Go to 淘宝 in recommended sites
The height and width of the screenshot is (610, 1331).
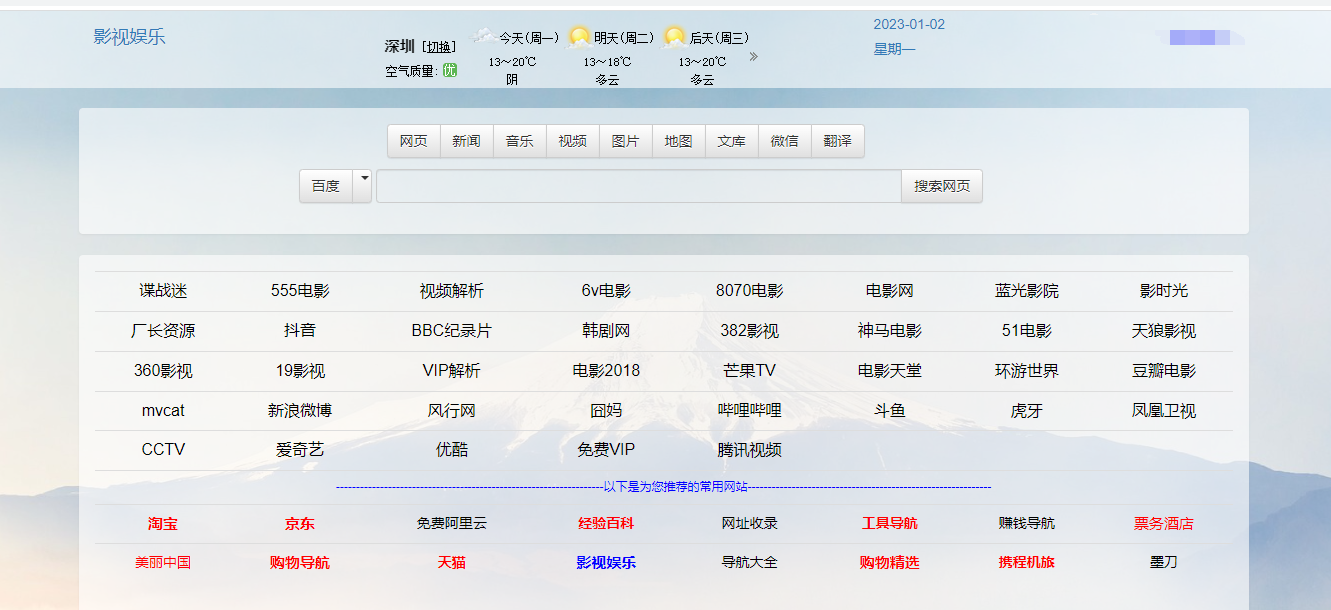coord(163,524)
